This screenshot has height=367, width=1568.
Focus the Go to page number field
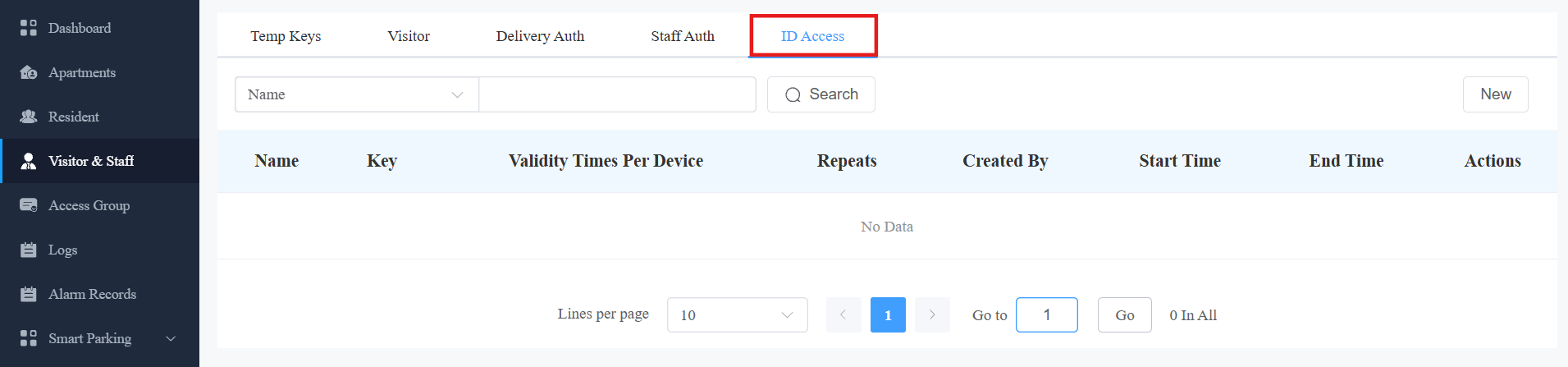pyautogui.click(x=1047, y=315)
